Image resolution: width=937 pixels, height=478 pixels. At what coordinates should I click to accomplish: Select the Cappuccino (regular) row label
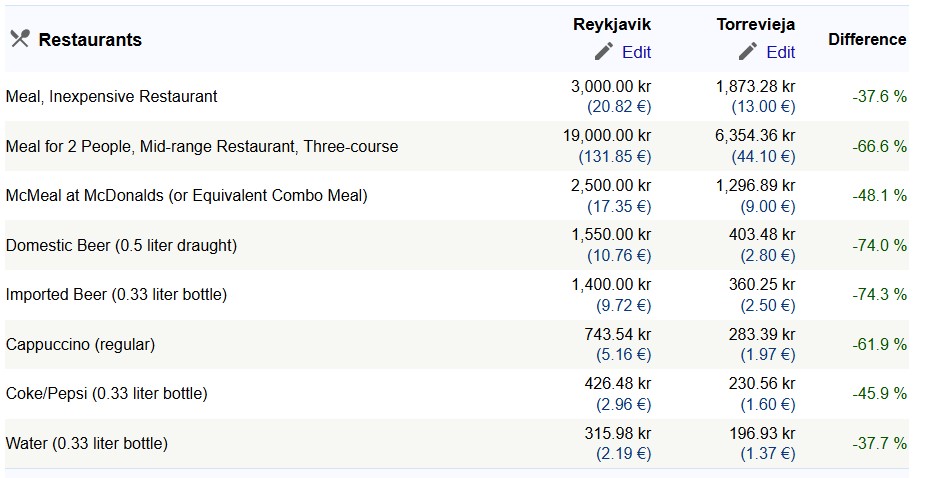point(81,345)
